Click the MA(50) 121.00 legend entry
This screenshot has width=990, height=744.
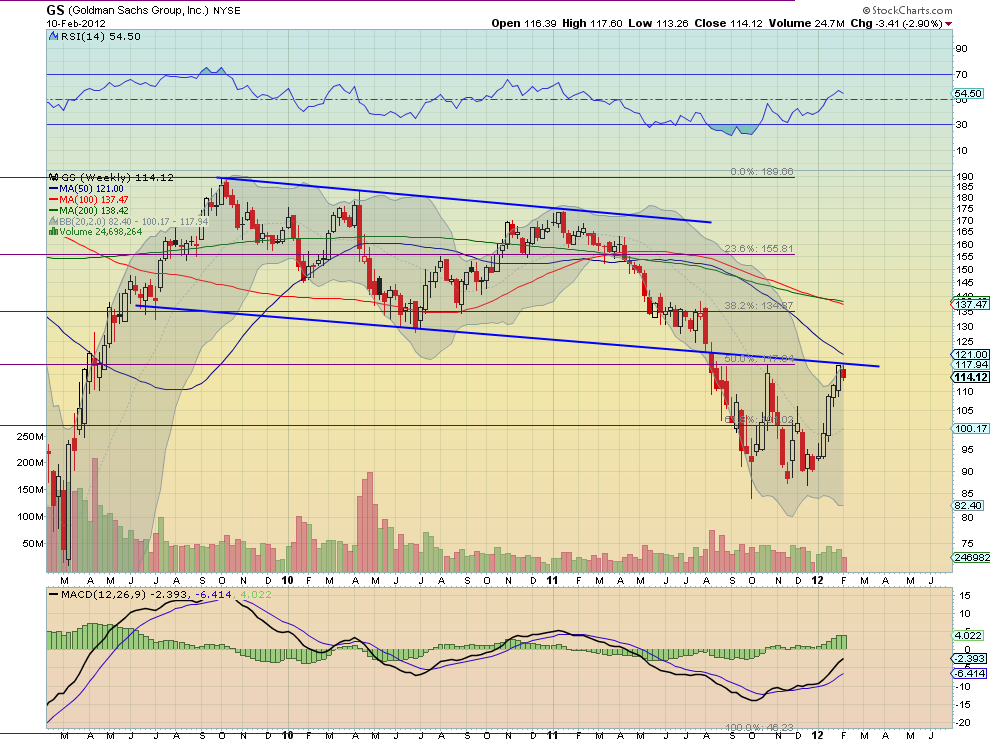(91, 189)
